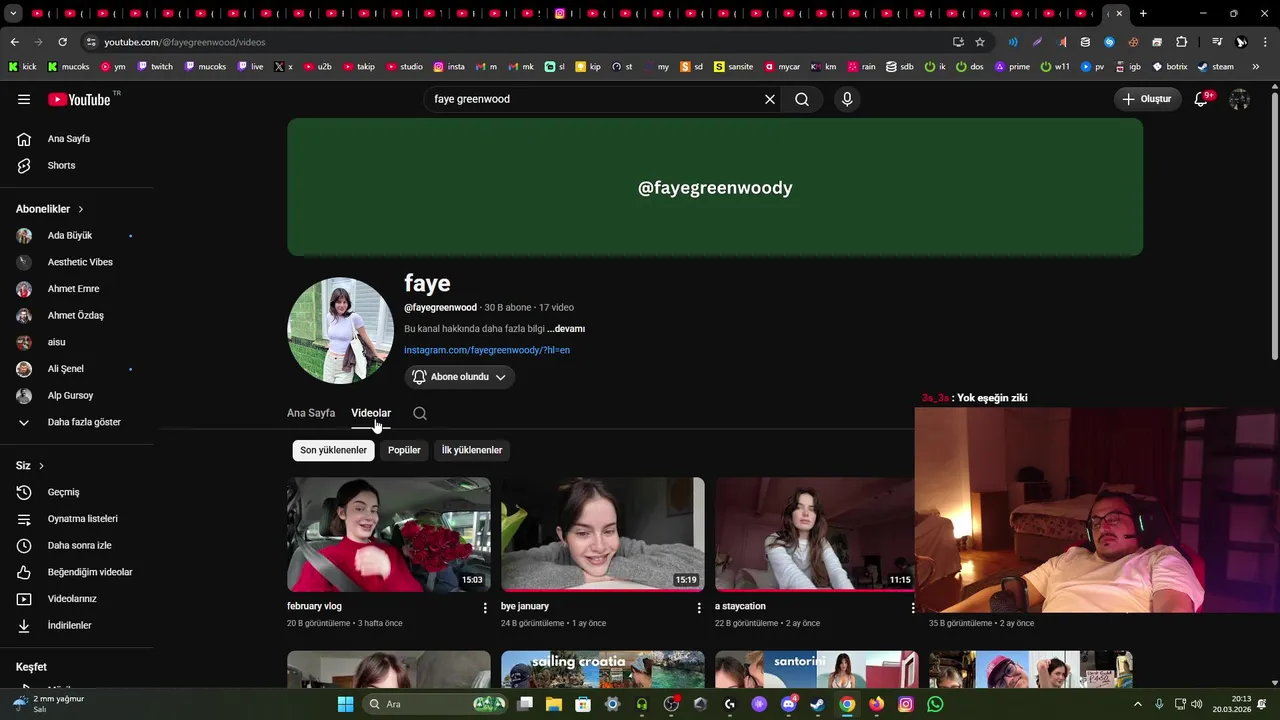Open the browser extensions puzzle icon
This screenshot has height=720, width=1280.
pyautogui.click(x=1181, y=42)
